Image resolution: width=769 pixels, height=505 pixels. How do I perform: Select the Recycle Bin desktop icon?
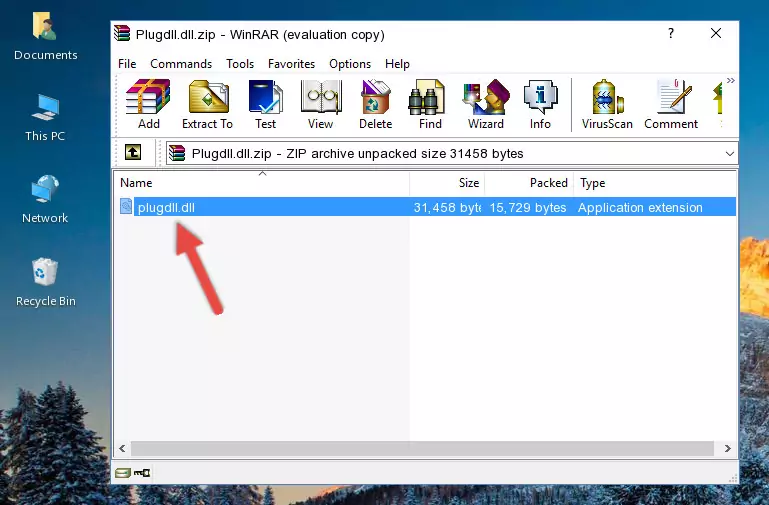tap(45, 283)
